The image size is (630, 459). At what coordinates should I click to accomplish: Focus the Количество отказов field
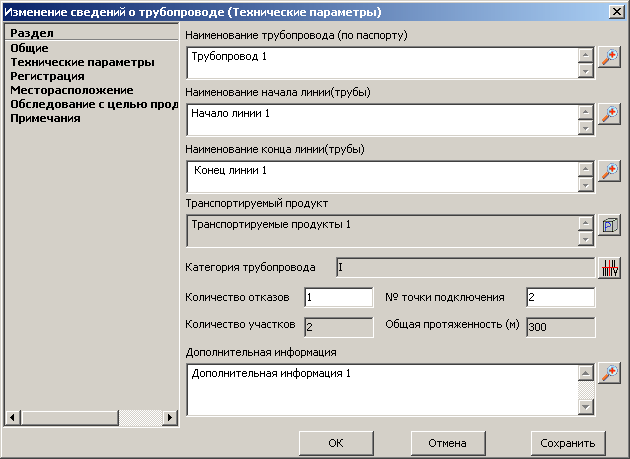click(x=339, y=297)
